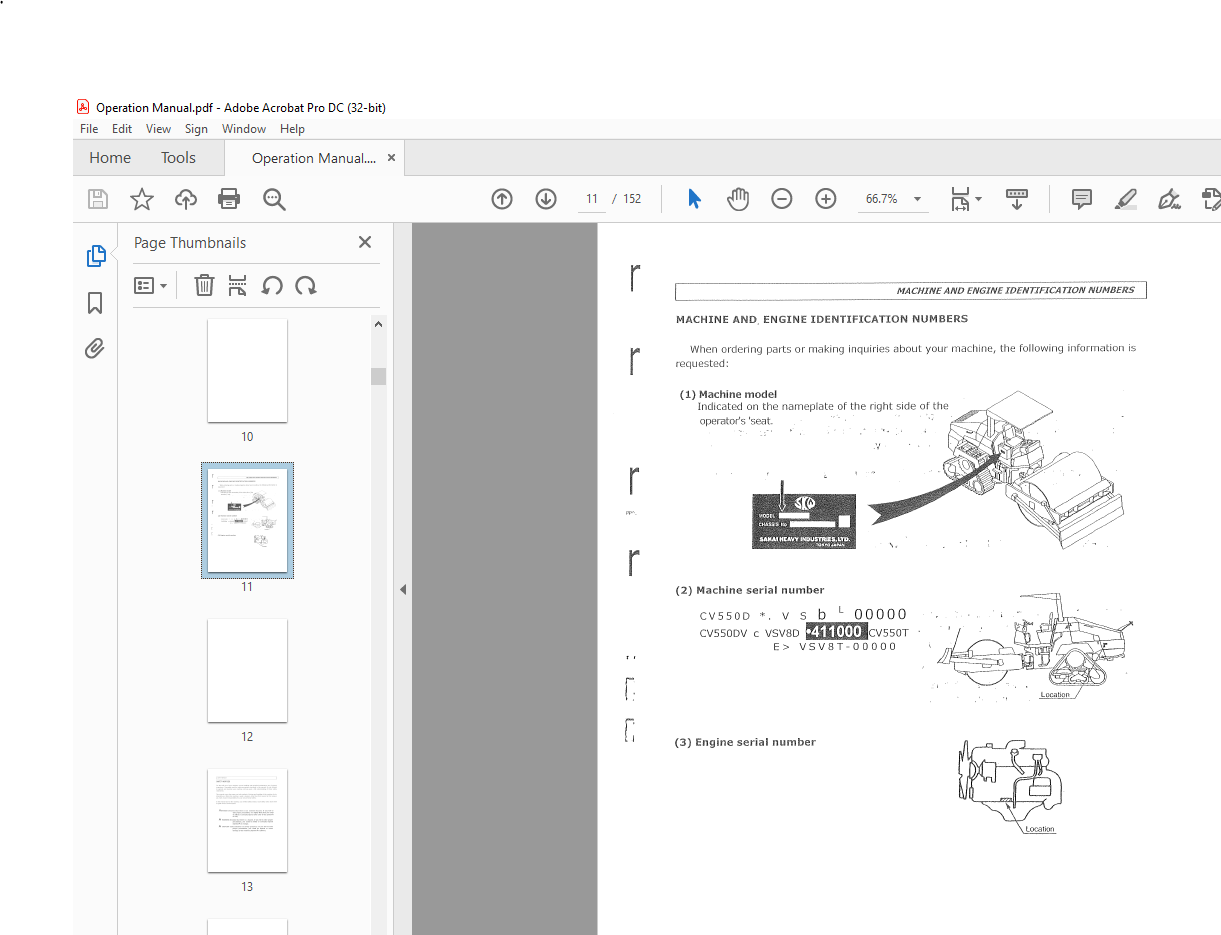The height and width of the screenshot is (935, 1221).
Task: Delete selected page with trash icon
Action: (x=204, y=286)
